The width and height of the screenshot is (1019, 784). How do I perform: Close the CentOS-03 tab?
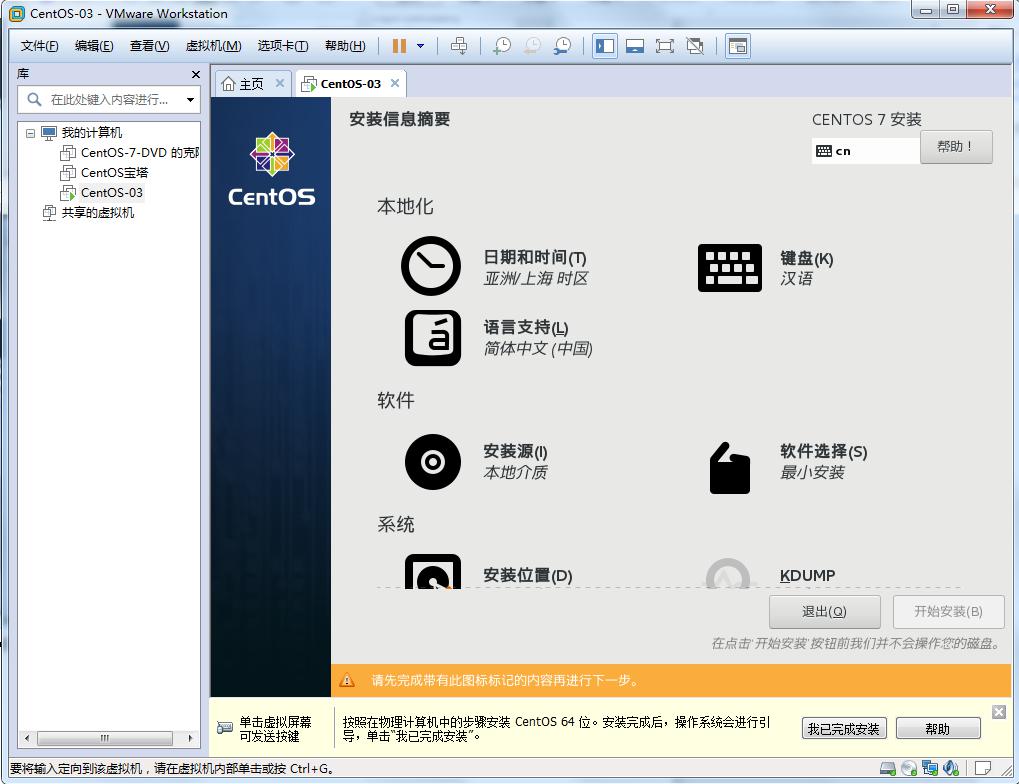(394, 83)
